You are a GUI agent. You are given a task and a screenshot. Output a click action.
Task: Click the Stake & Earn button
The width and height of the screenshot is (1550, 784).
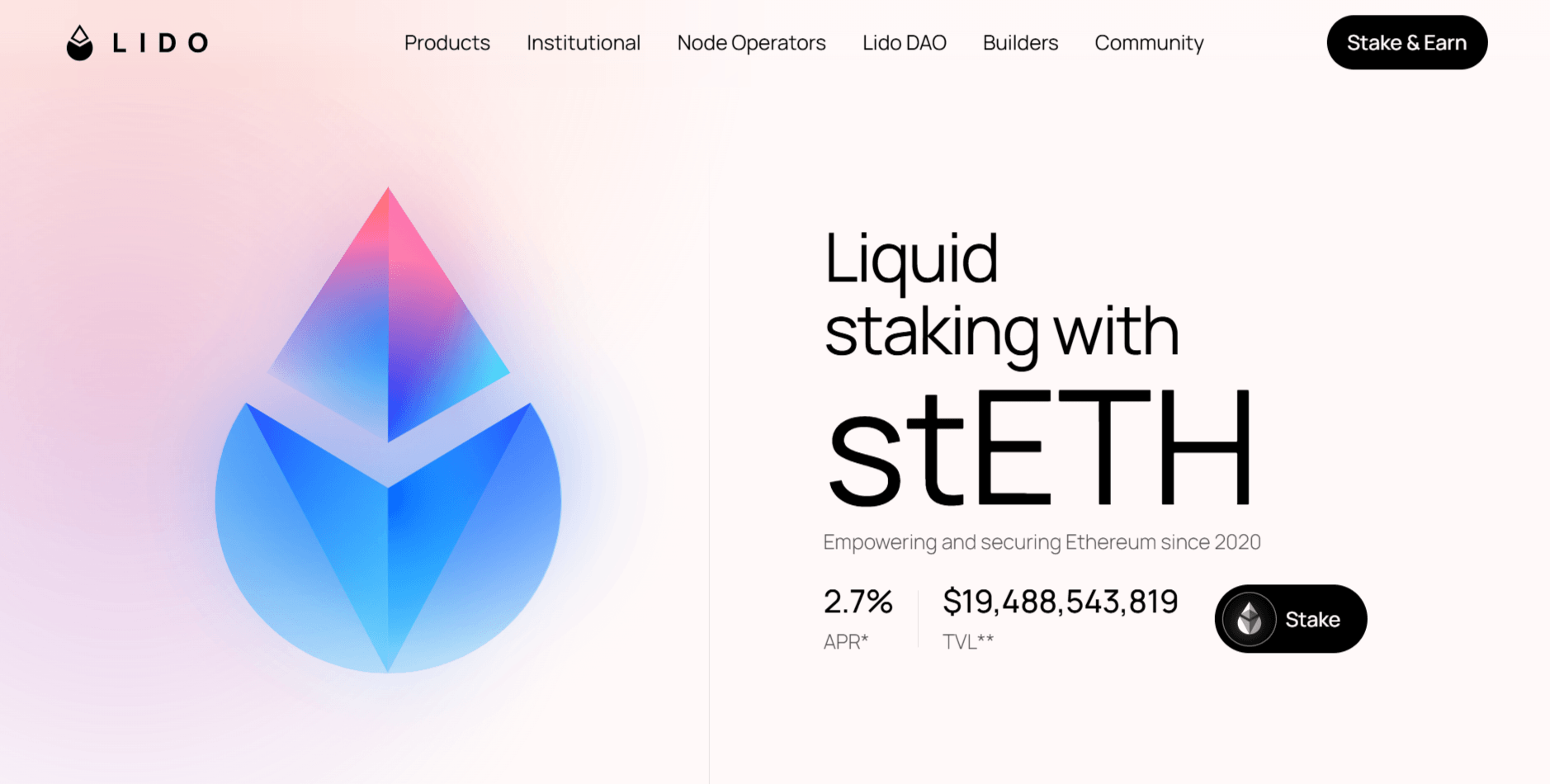pyautogui.click(x=1406, y=42)
